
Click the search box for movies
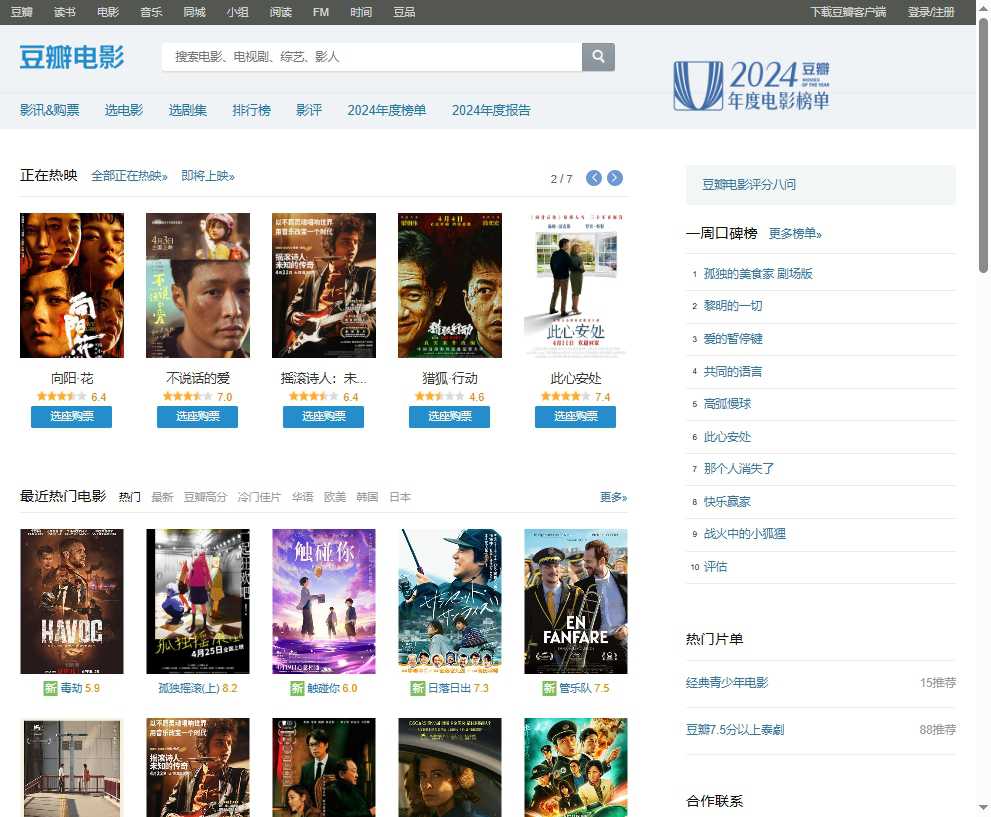(372, 57)
